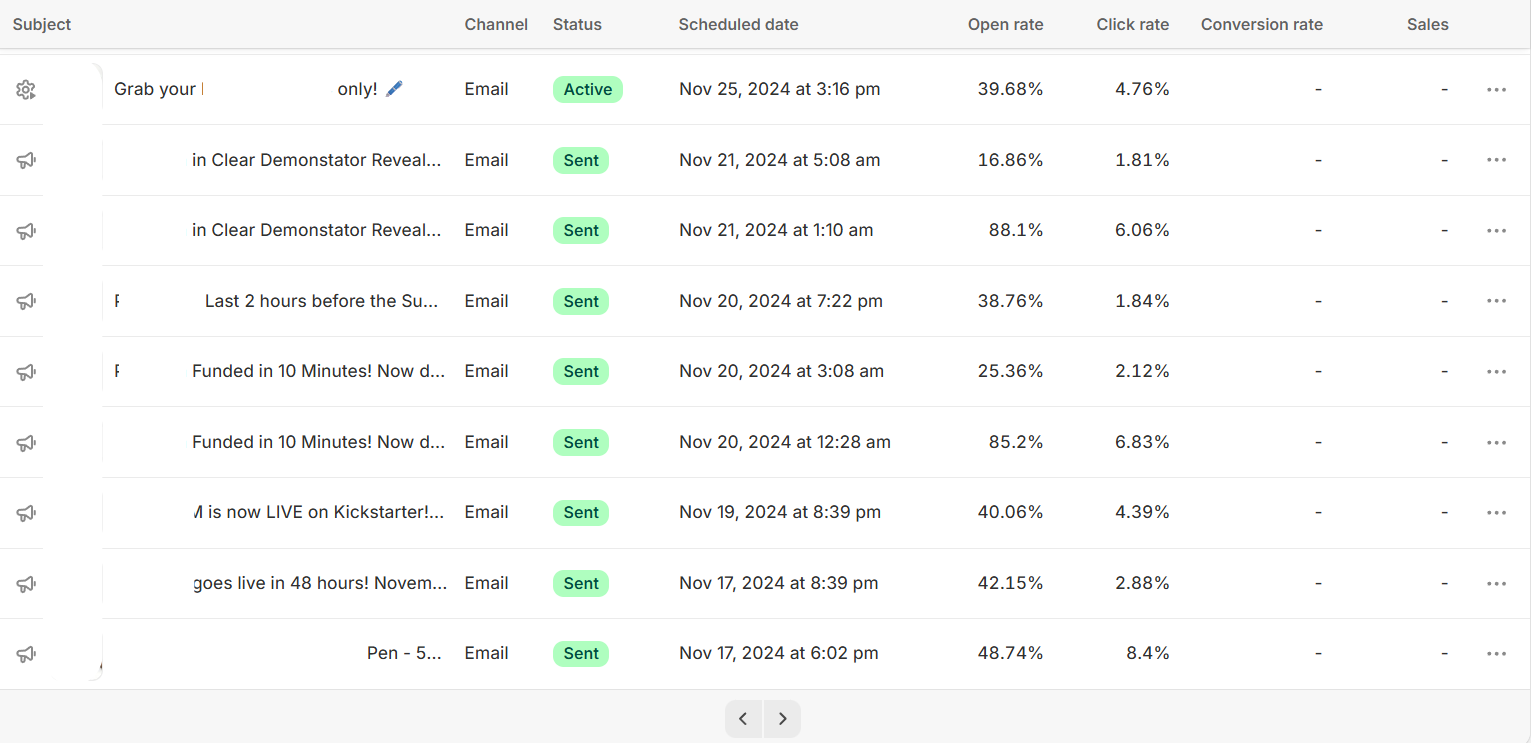This screenshot has width=1531, height=743.
Task: Click the Click rate column header
Action: click(x=1132, y=24)
